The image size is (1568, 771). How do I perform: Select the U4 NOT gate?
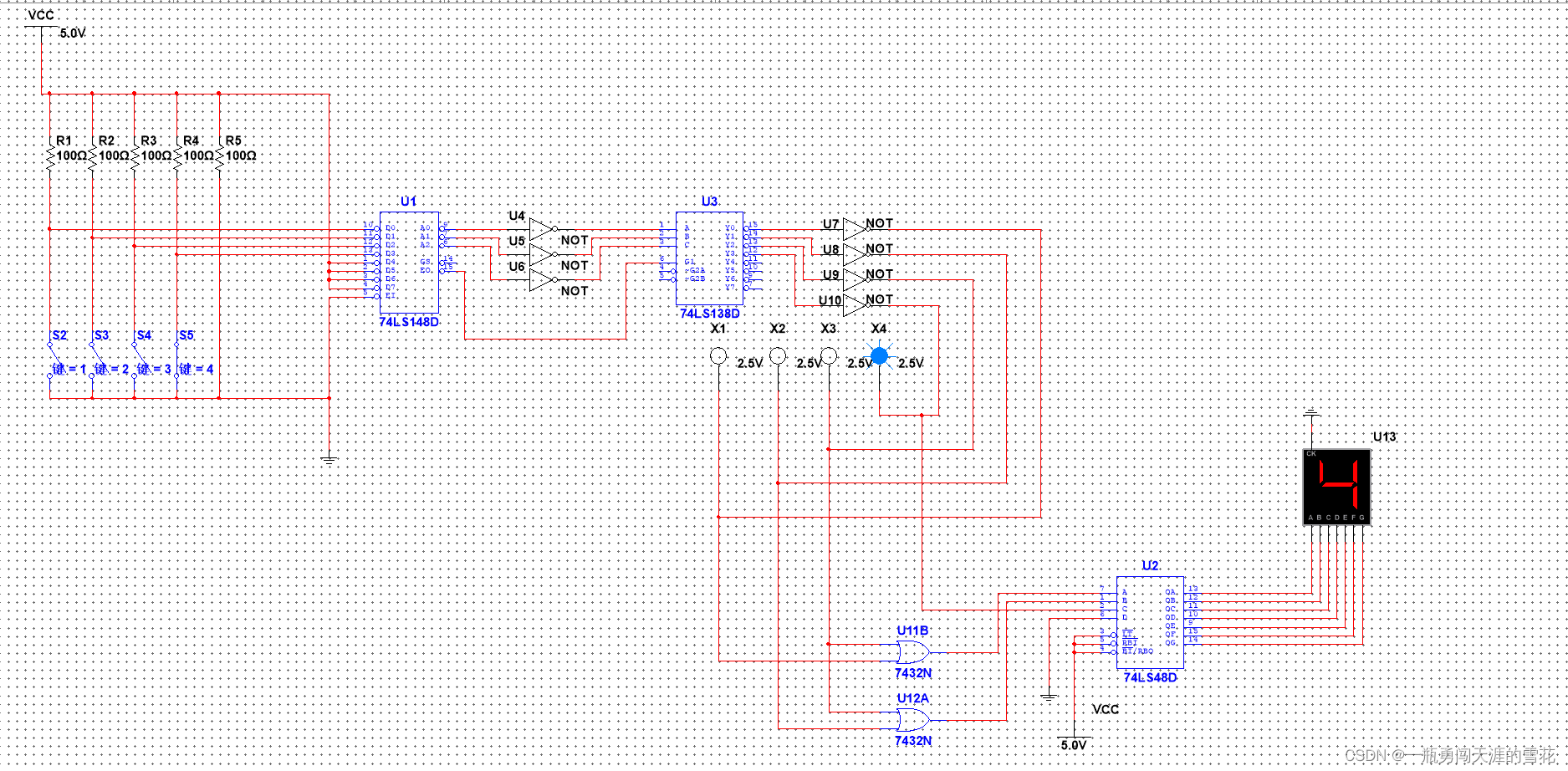(x=543, y=229)
